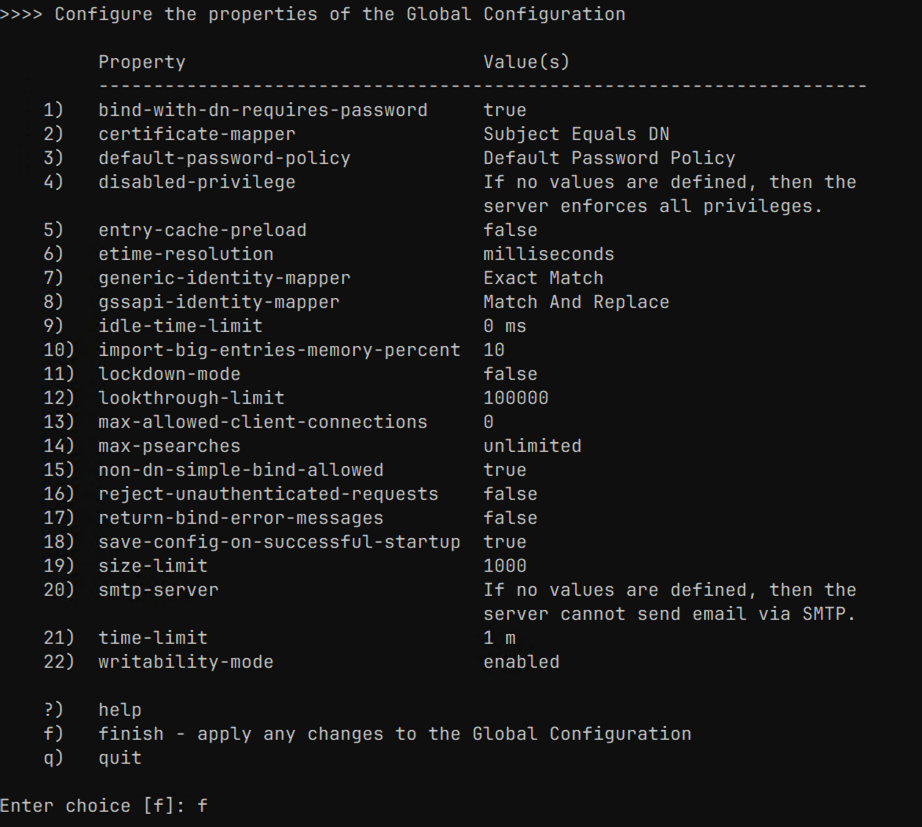Click the default-password-policy property
The width and height of the screenshot is (922, 827).
224,158
